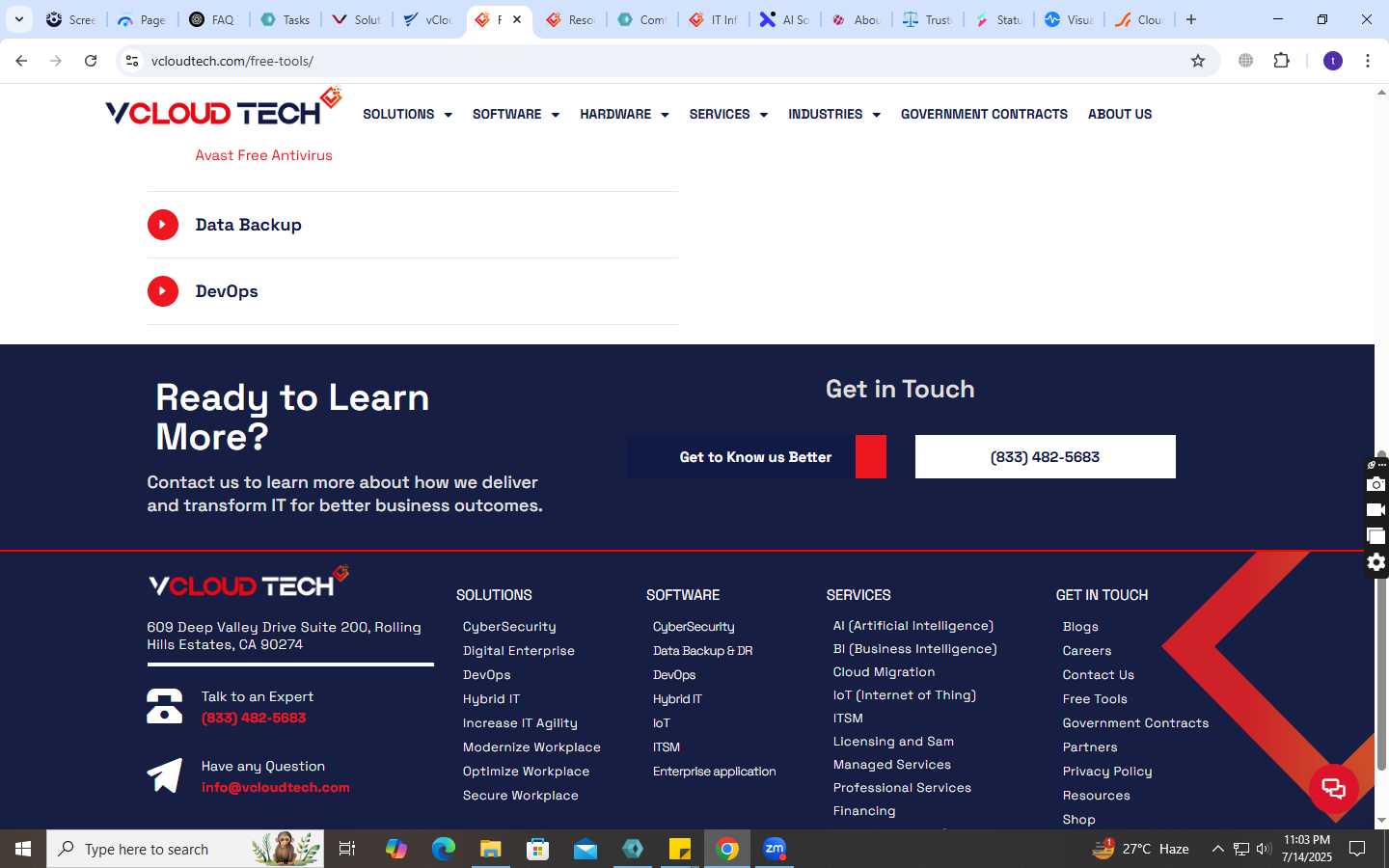The width and height of the screenshot is (1389, 868).
Task: Switch to the Tasks tab
Action: 286,19
